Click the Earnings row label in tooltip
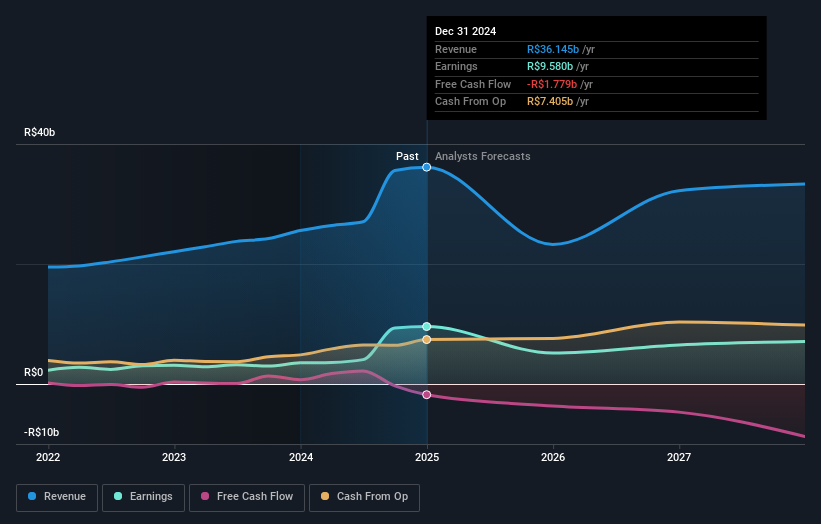 (456, 66)
